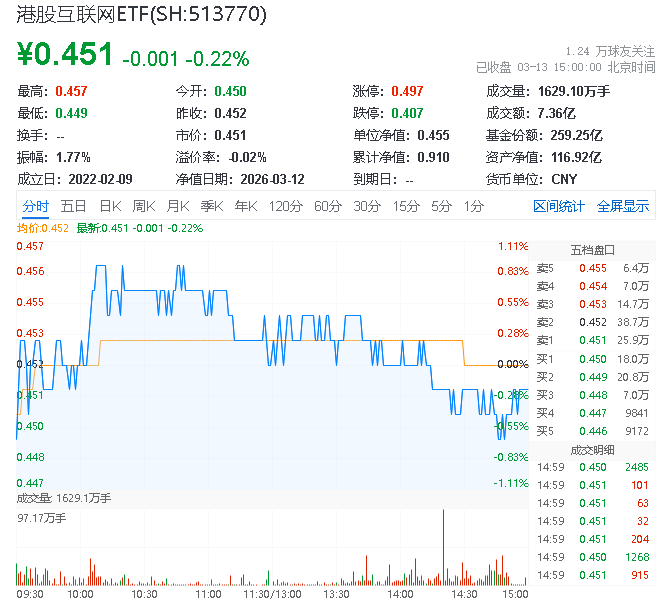Switch to the 分时 chart tab

pyautogui.click(x=35, y=206)
